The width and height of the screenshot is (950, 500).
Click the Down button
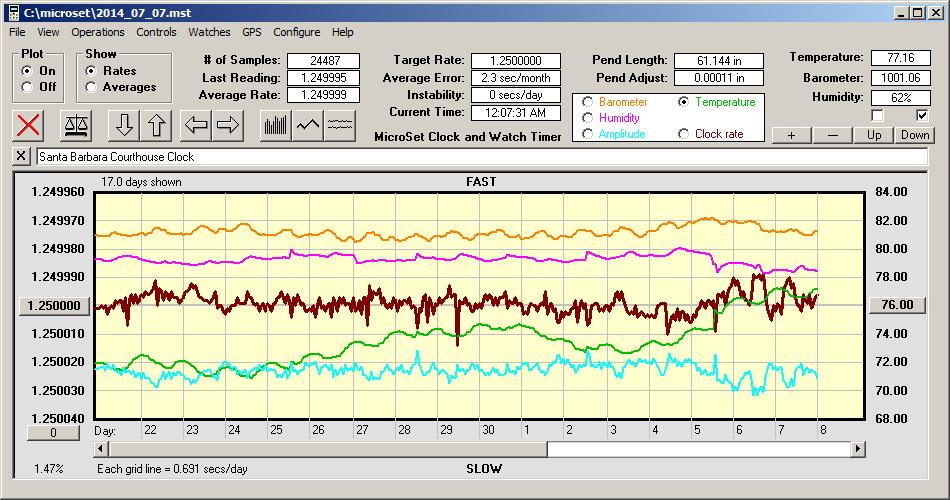(915, 135)
